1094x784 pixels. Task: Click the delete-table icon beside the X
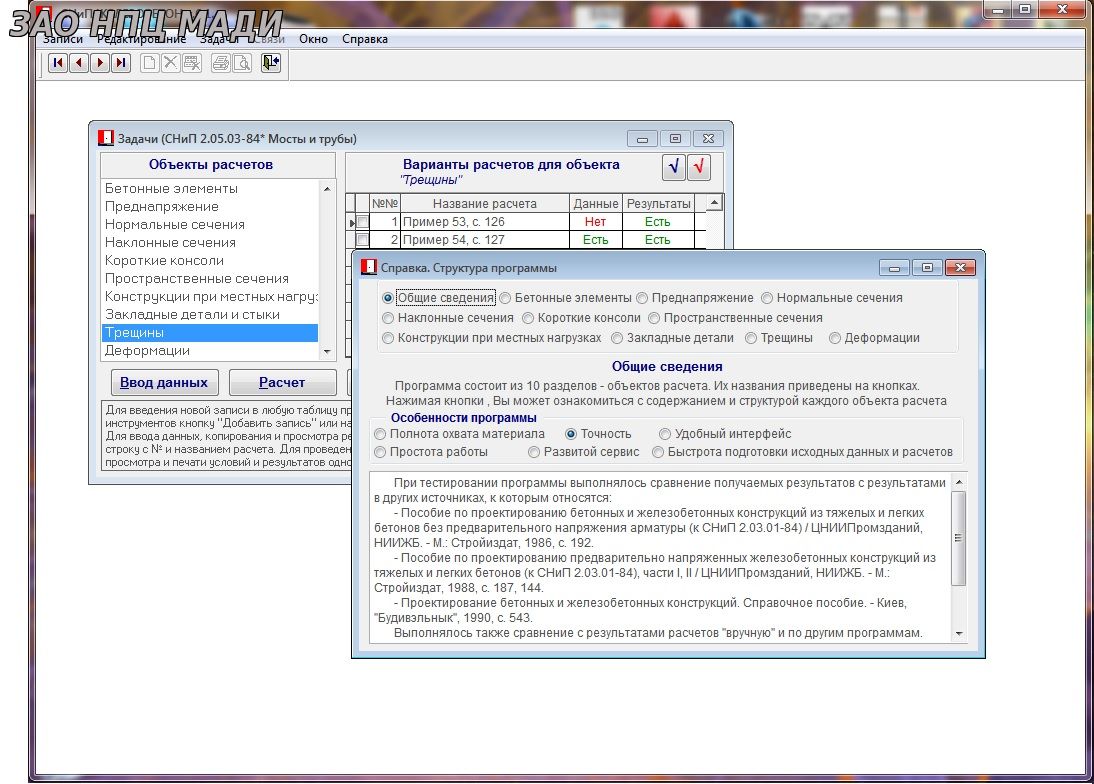(191, 63)
